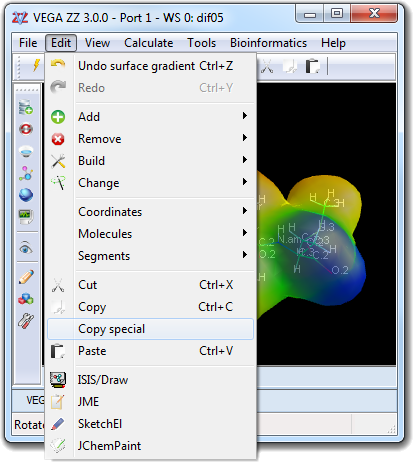413x462 pixels.
Task: Expand the Change submenu arrow
Action: click(245, 182)
